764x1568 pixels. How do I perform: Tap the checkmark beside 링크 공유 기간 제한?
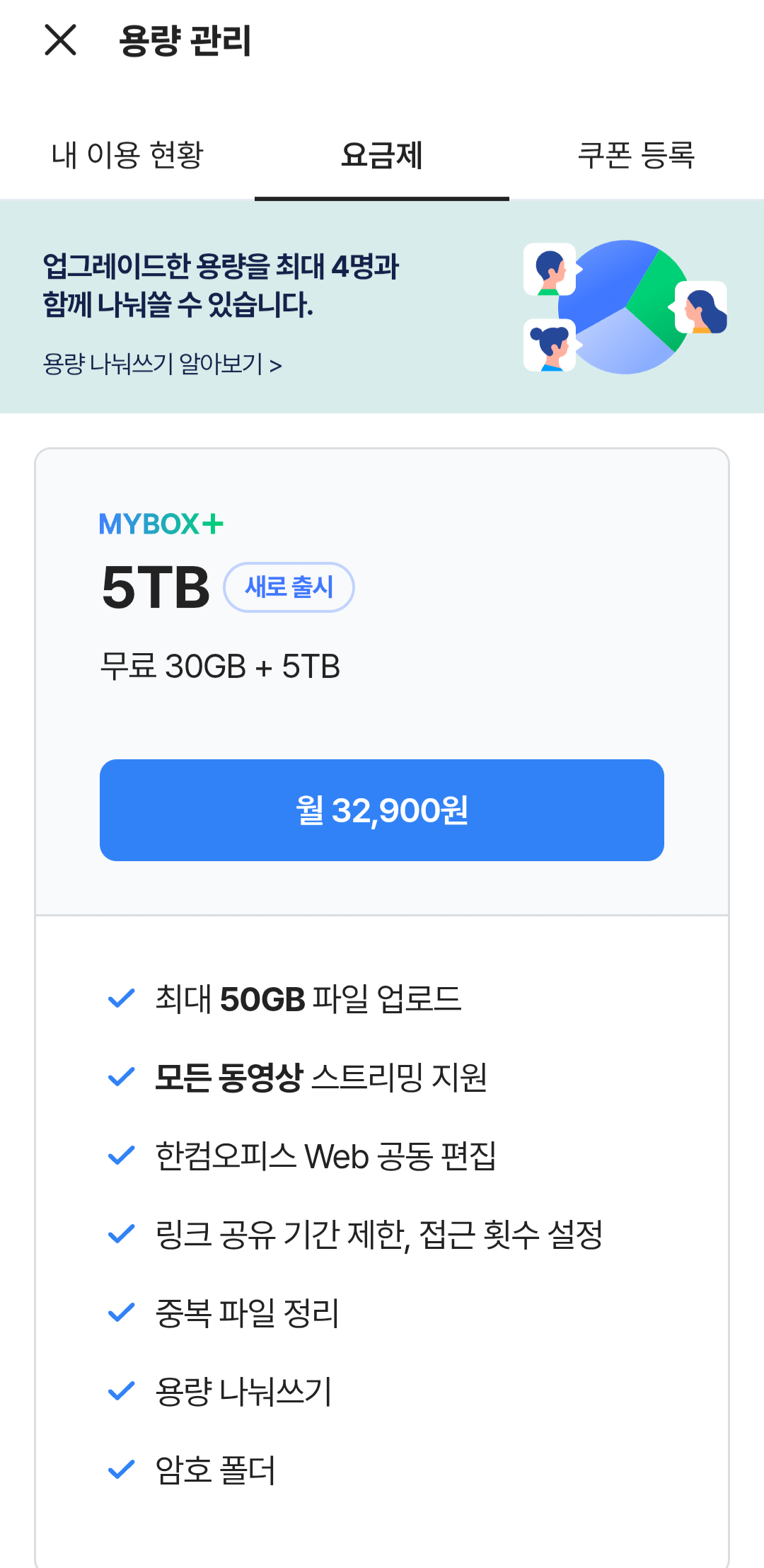click(x=121, y=1234)
